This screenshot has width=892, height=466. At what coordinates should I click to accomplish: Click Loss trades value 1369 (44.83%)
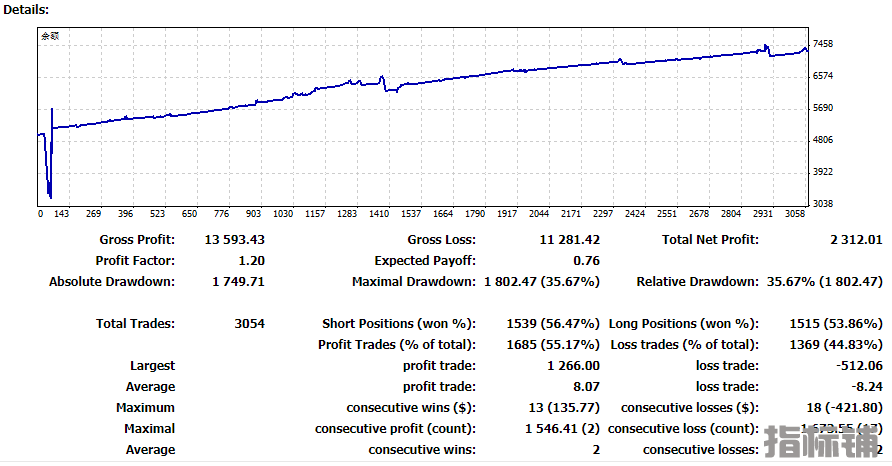pyautogui.click(x=836, y=345)
